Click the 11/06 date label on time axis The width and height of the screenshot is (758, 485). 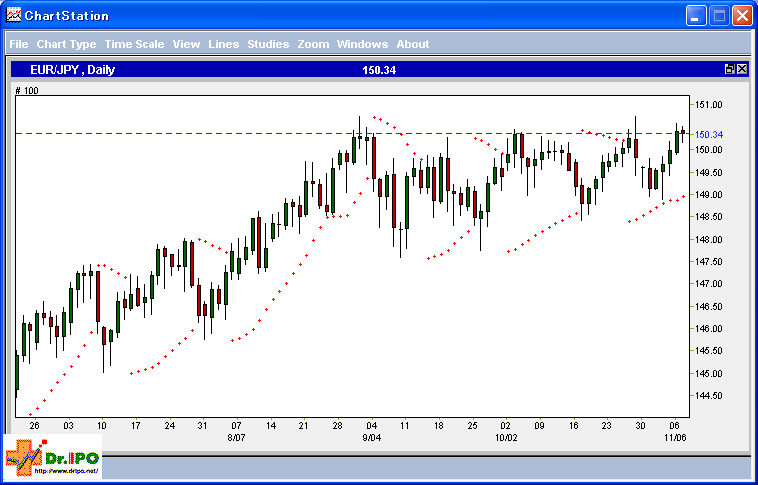coord(675,437)
